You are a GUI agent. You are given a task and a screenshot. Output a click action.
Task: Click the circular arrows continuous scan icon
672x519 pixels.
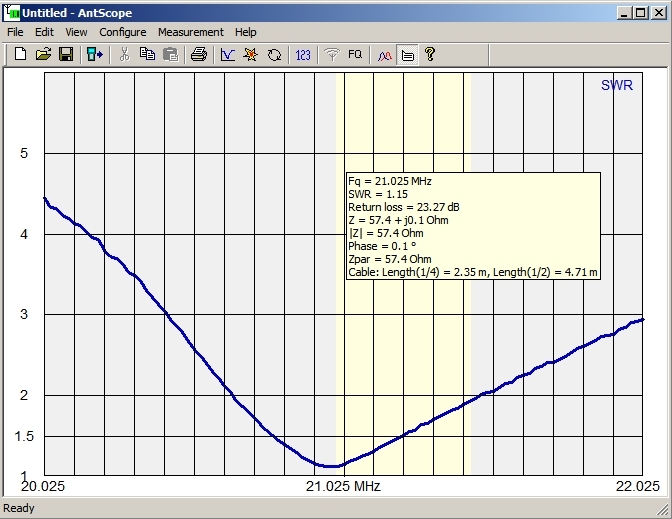274,54
